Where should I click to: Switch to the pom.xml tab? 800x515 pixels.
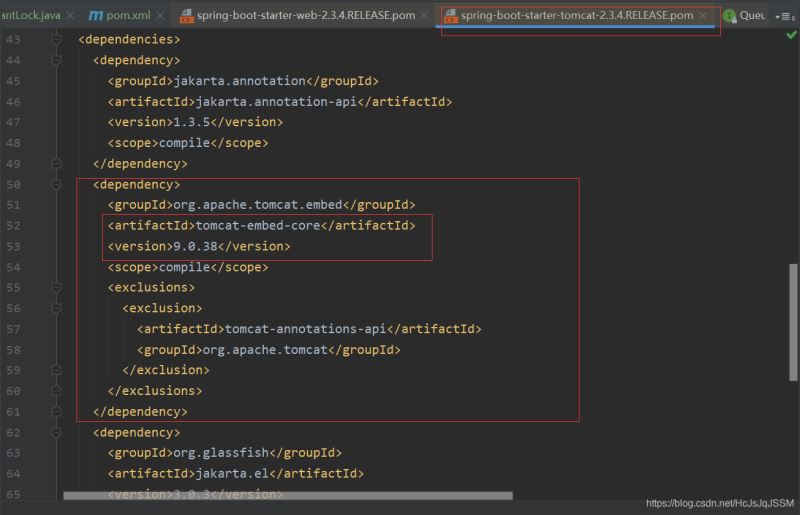click(128, 15)
